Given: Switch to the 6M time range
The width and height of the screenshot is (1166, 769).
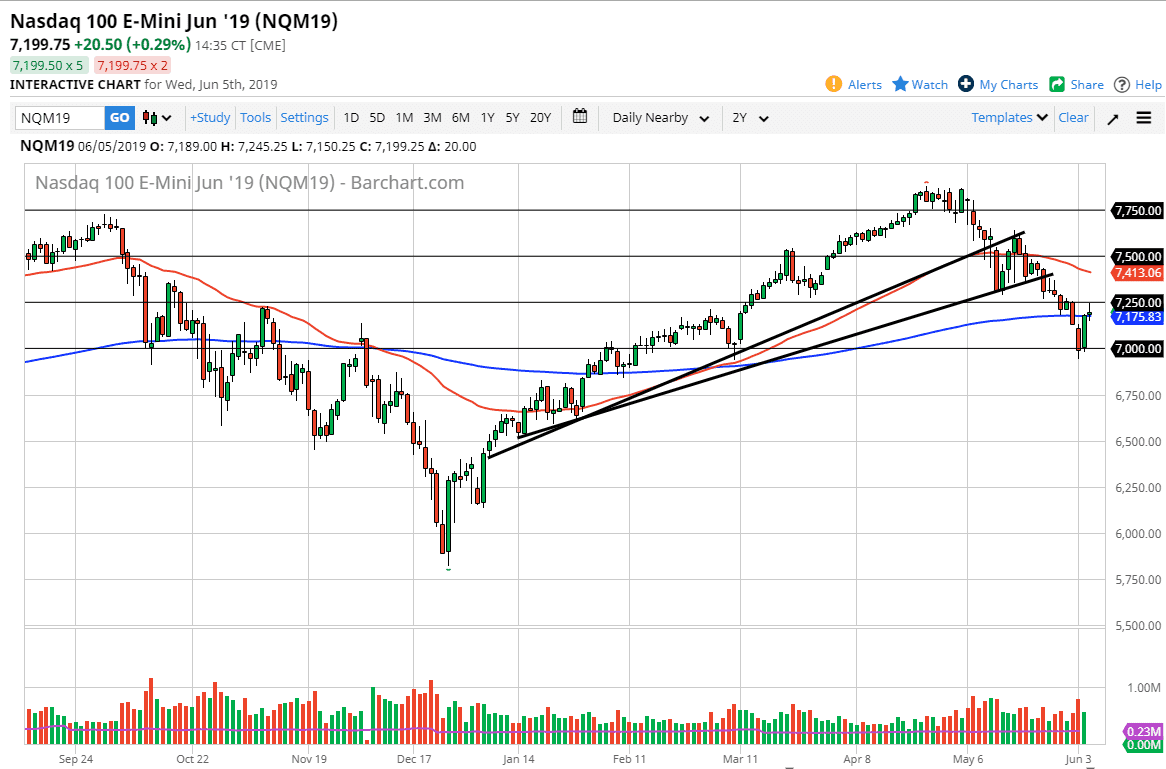Looking at the screenshot, I should tap(460, 117).
